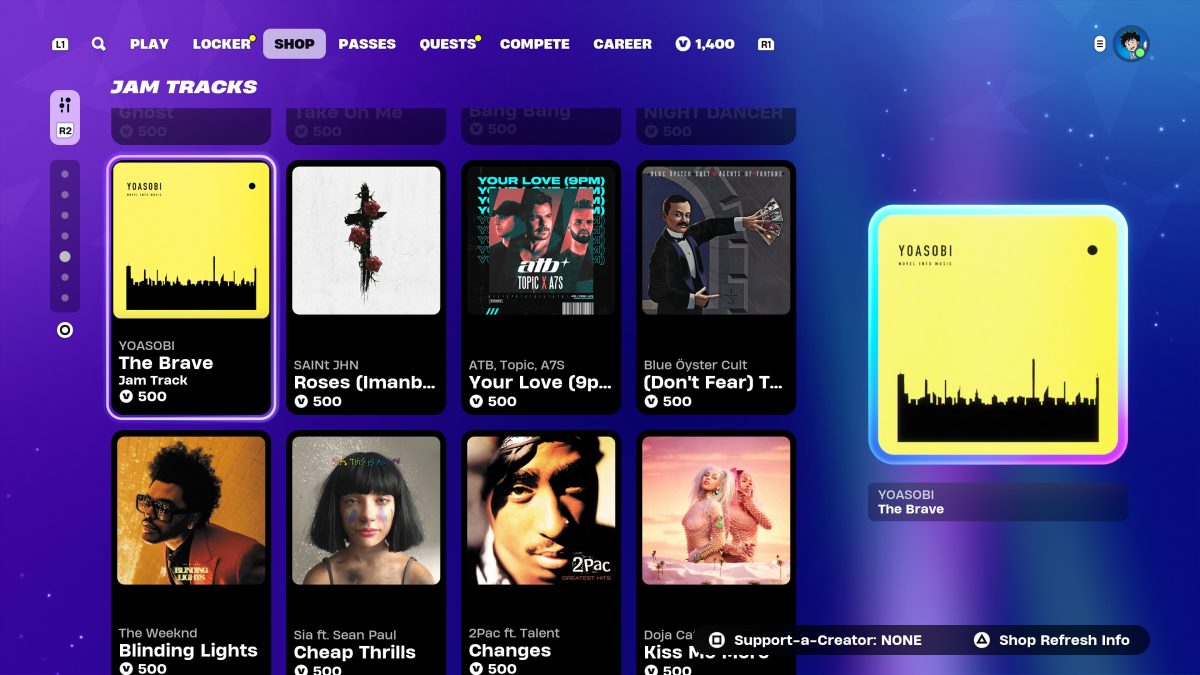The width and height of the screenshot is (1200, 675).
Task: Open the menu icon beside avatar
Action: (1100, 44)
